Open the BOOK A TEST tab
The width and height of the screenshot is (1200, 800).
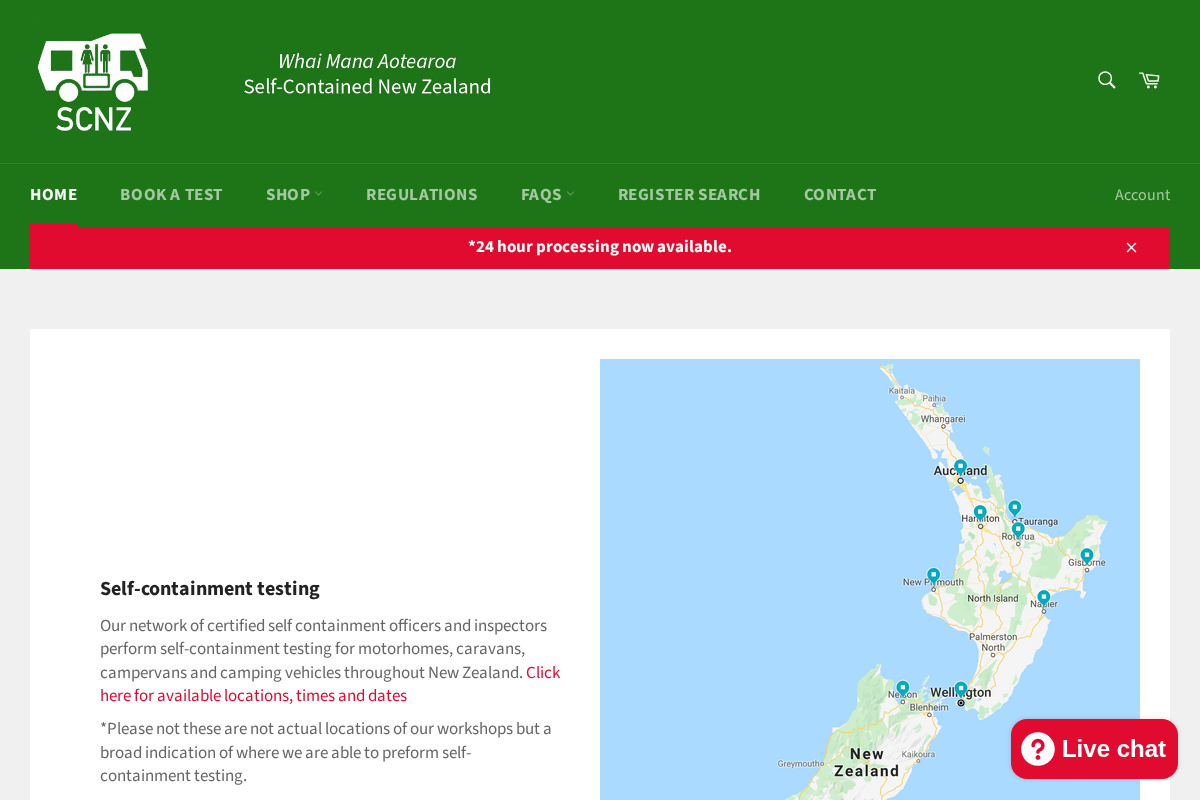(x=171, y=194)
